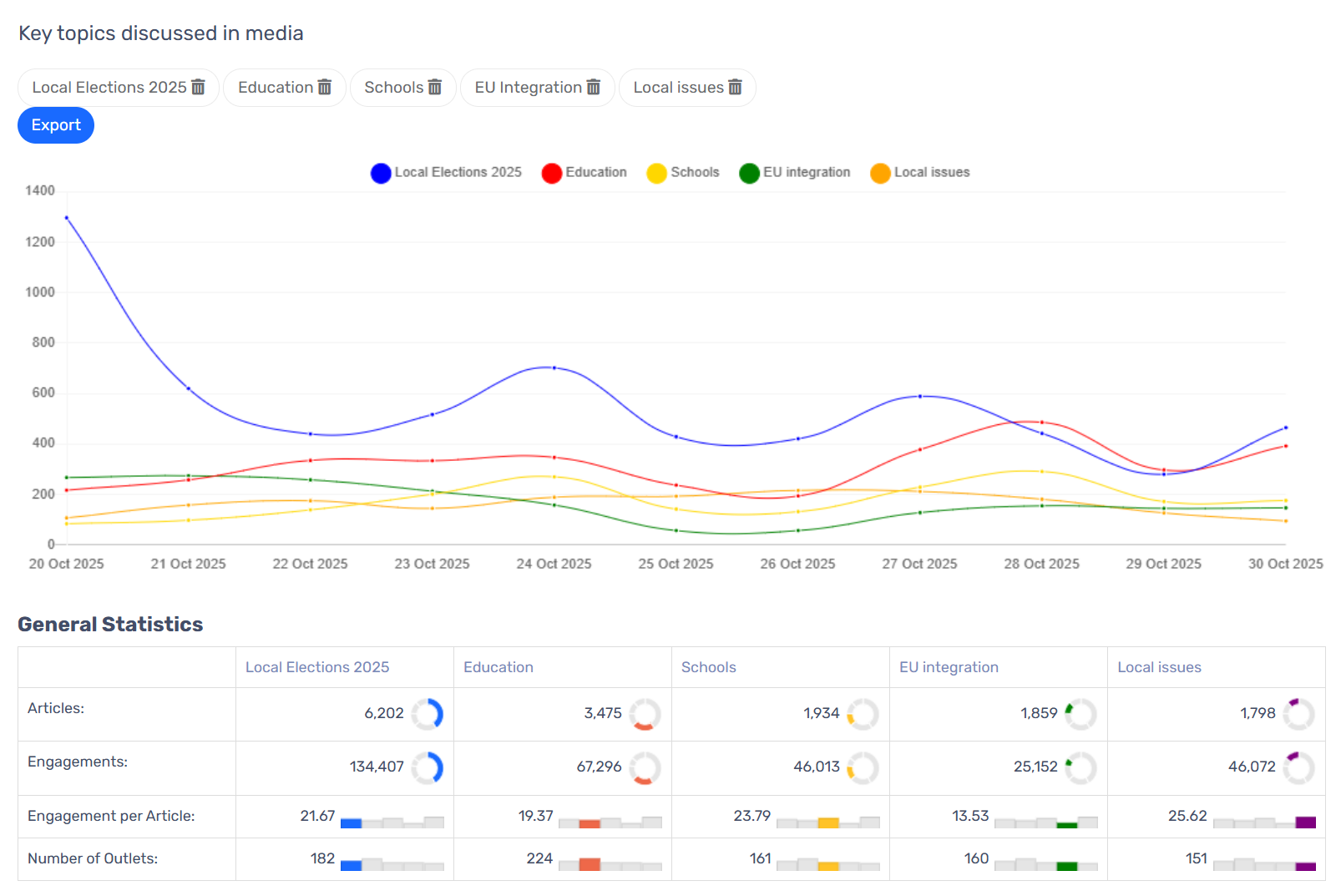Click the orange Local issues legend dot
Viewport: 1341px width, 896px height.
pyautogui.click(x=880, y=173)
